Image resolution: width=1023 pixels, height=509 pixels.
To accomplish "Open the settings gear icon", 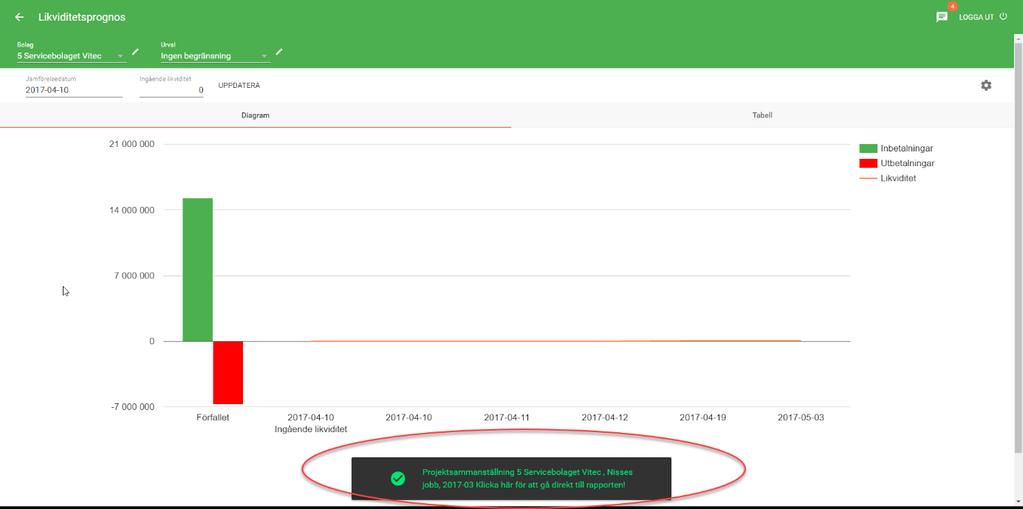I will pos(986,85).
